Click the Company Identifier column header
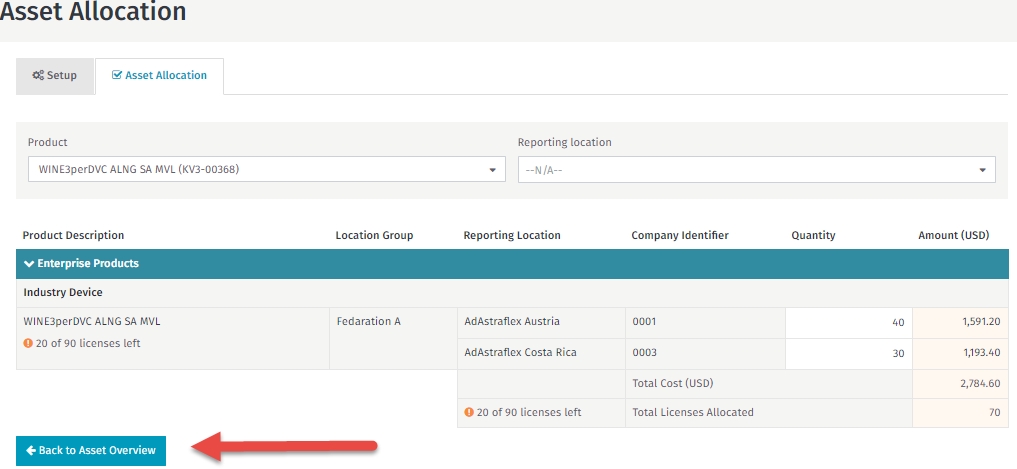The width and height of the screenshot is (1017, 469). [680, 235]
